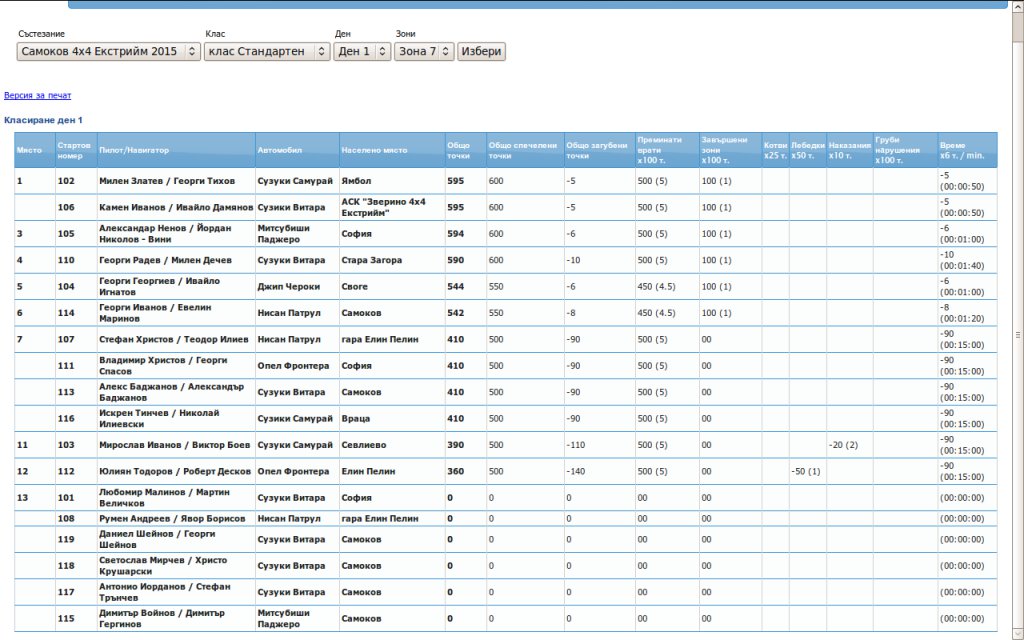Expand the Зони zone dropdown
This screenshot has height=640, width=1024.
pos(424,51)
